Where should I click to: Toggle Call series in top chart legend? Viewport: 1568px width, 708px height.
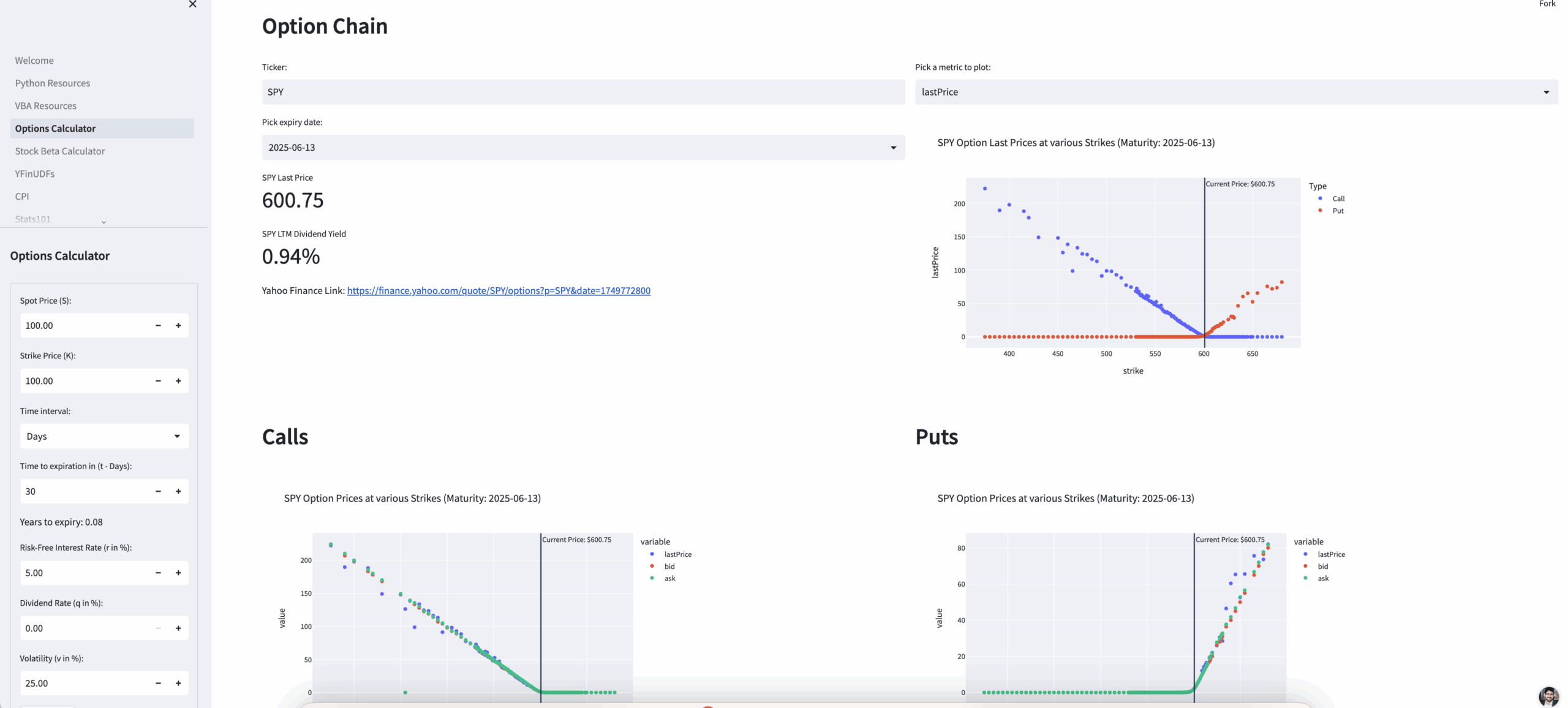(1338, 198)
